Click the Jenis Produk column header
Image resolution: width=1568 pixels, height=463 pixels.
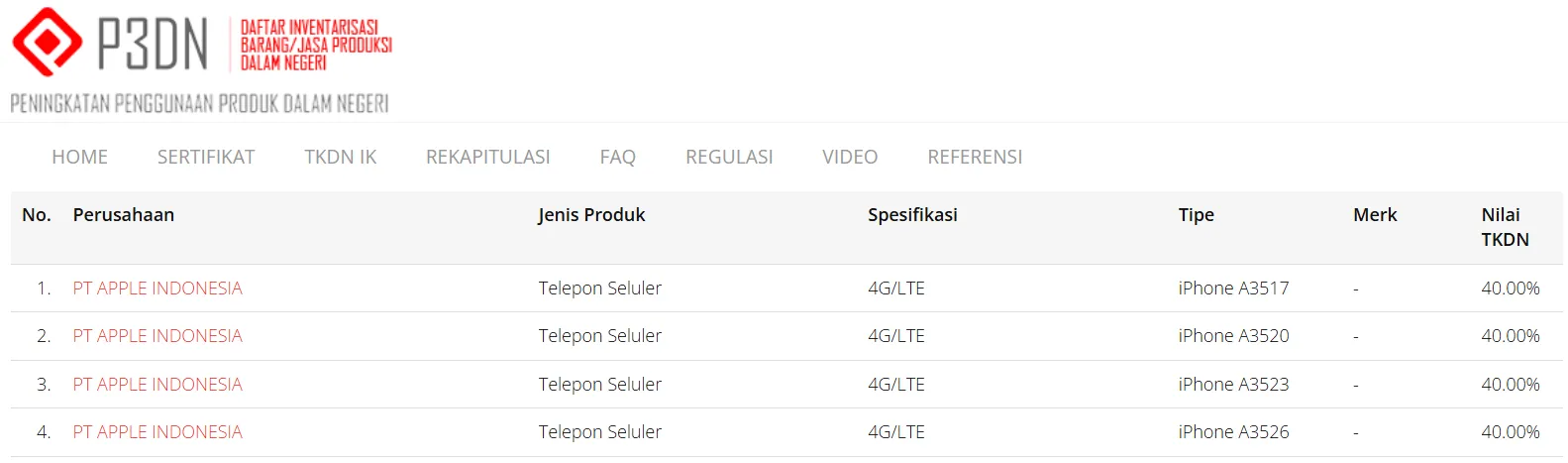[591, 215]
